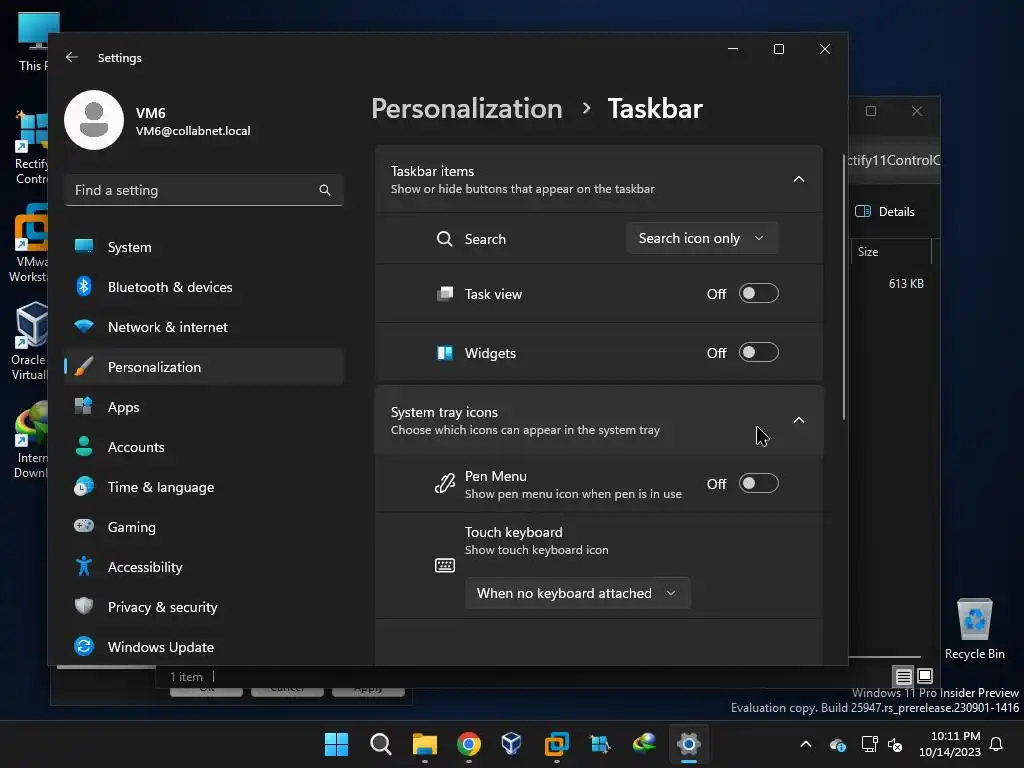Open System settings category
Image resolution: width=1024 pixels, height=768 pixels.
204,247
